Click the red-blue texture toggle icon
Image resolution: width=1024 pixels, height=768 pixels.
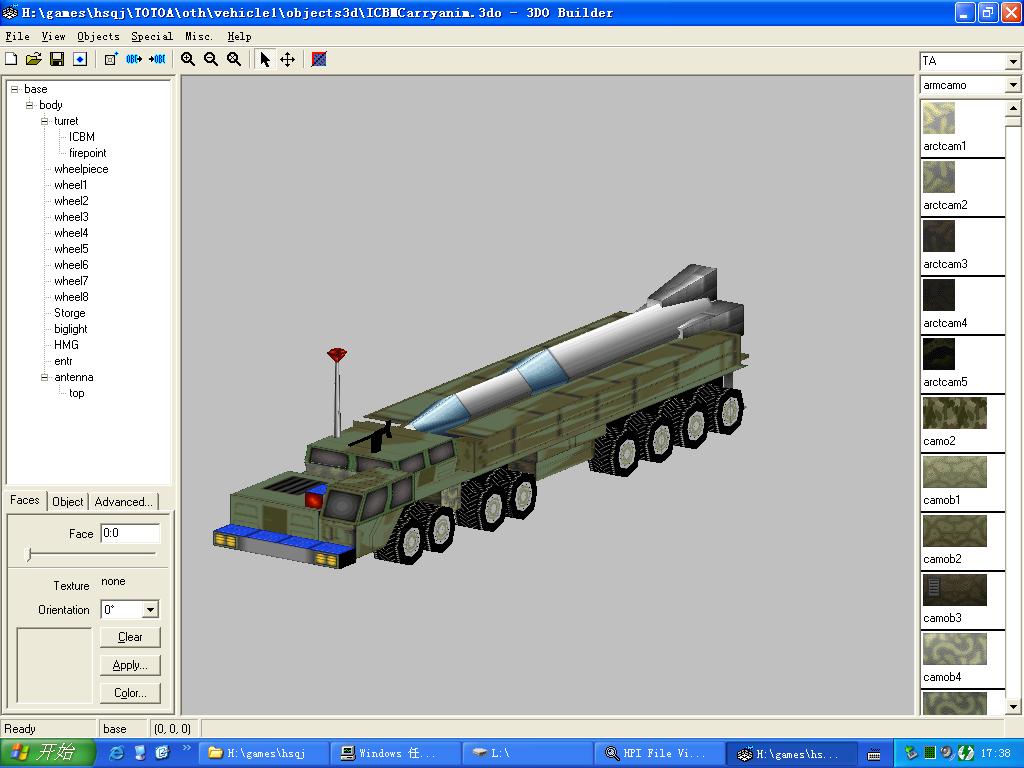[x=319, y=59]
